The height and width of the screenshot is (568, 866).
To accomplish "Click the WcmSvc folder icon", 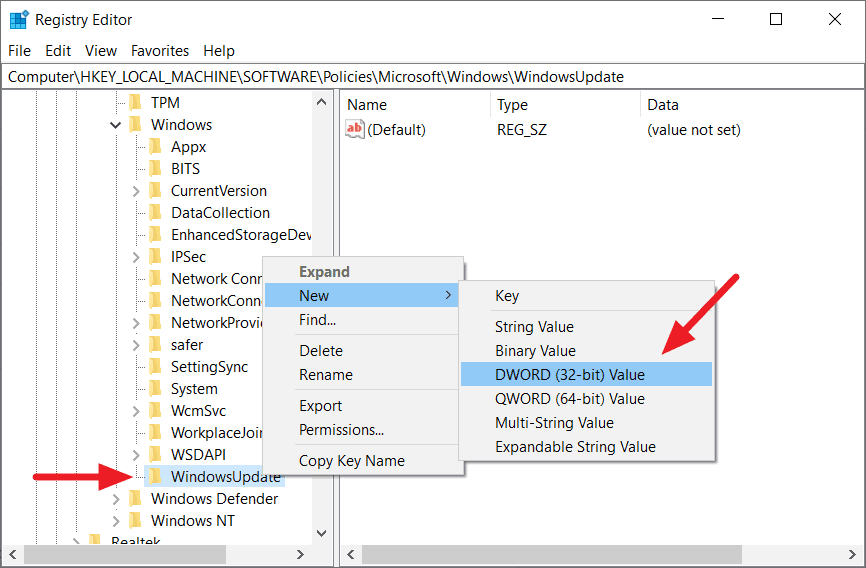I will [x=155, y=411].
